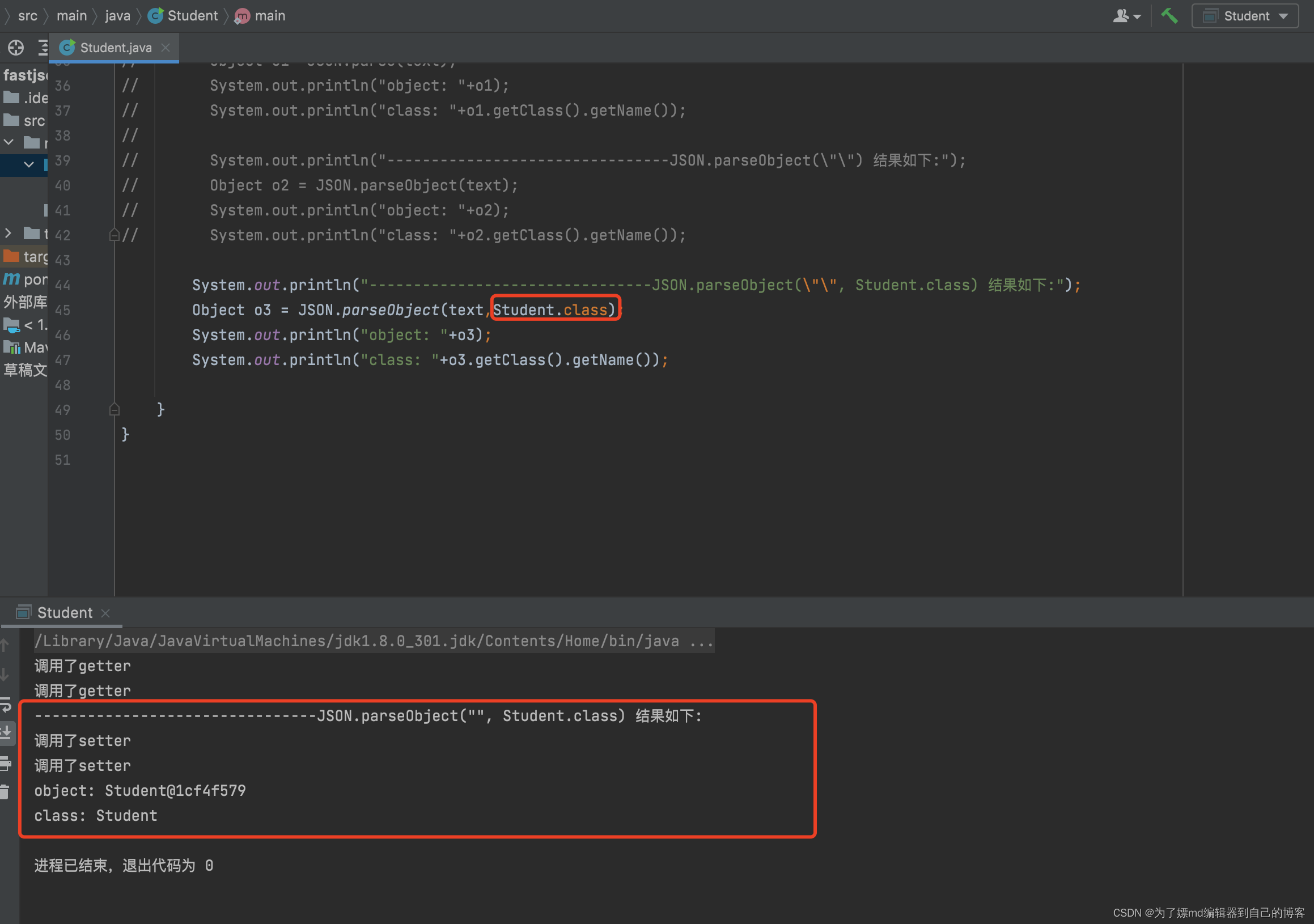
Task: Select the 草稿文件 scratches node
Action: pyautogui.click(x=24, y=370)
